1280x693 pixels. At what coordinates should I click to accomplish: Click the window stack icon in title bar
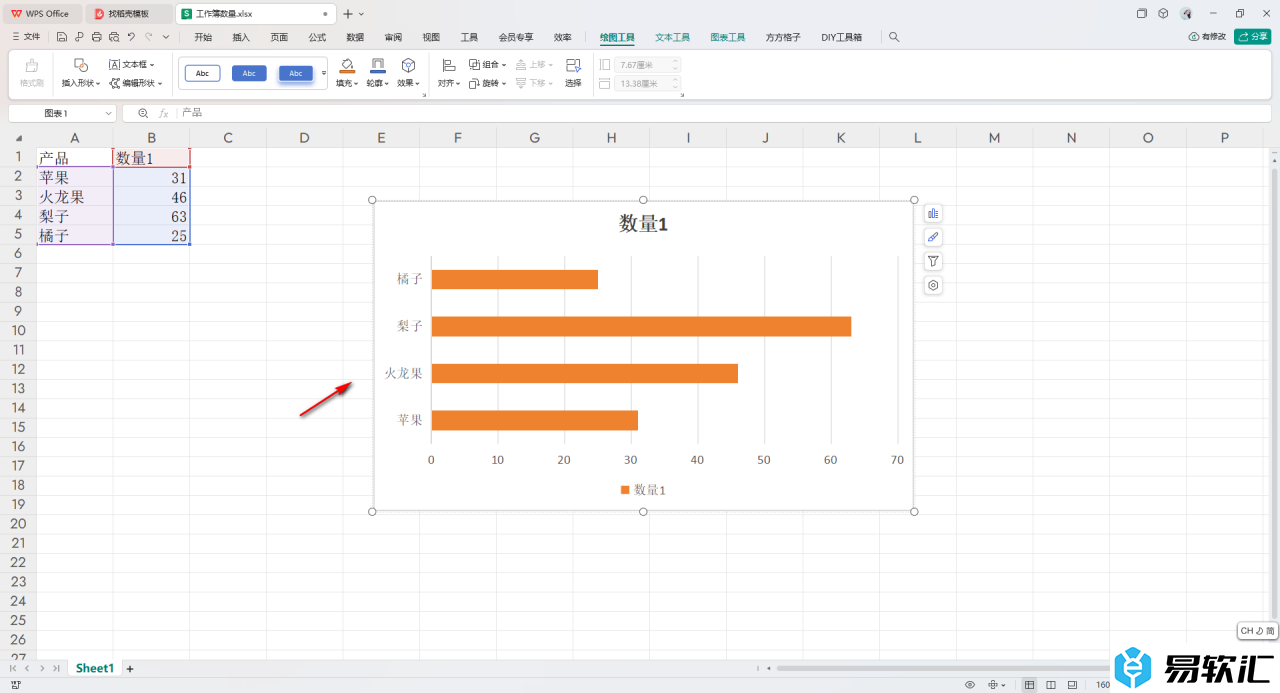[x=1142, y=13]
